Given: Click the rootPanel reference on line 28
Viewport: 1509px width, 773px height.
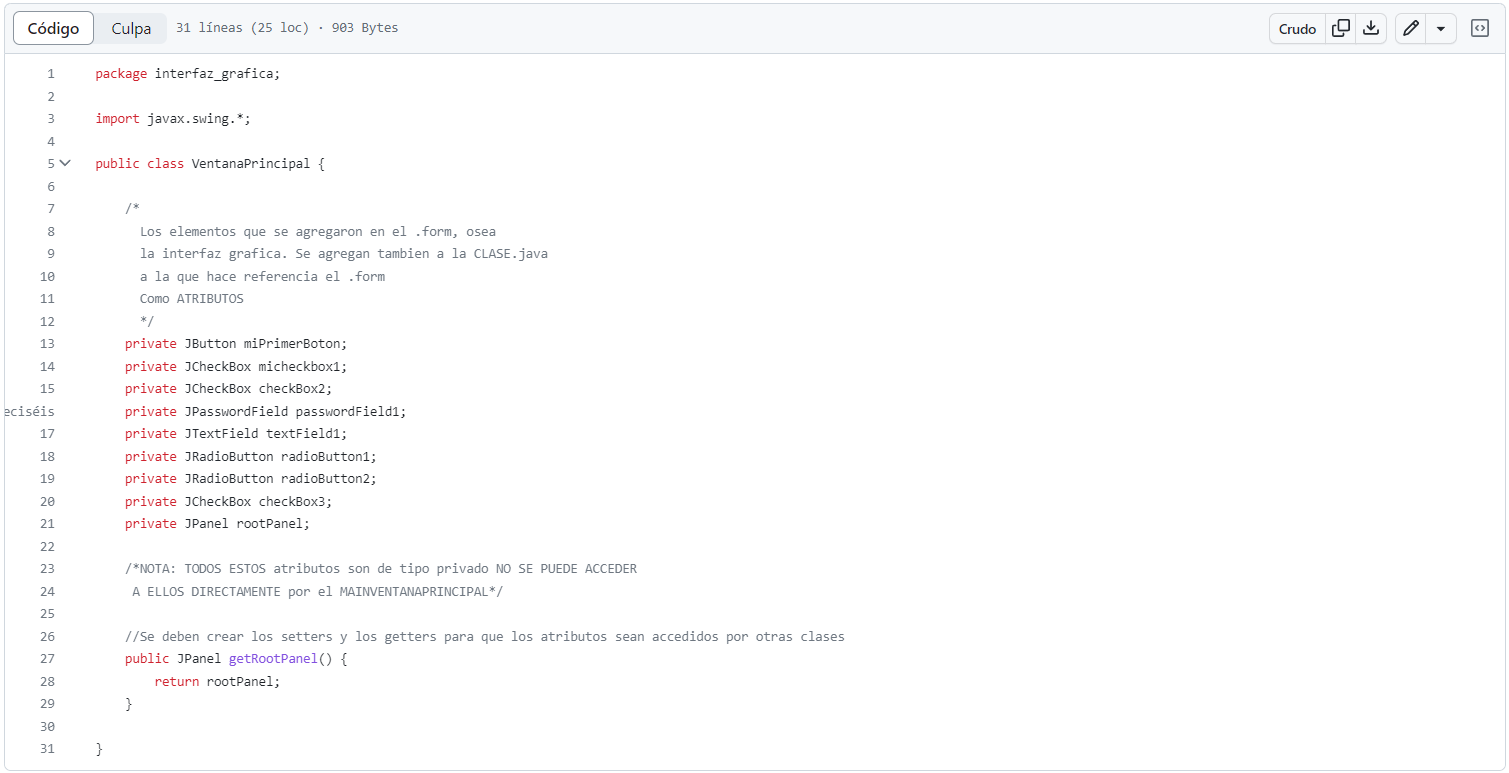Looking at the screenshot, I should tap(241, 681).
